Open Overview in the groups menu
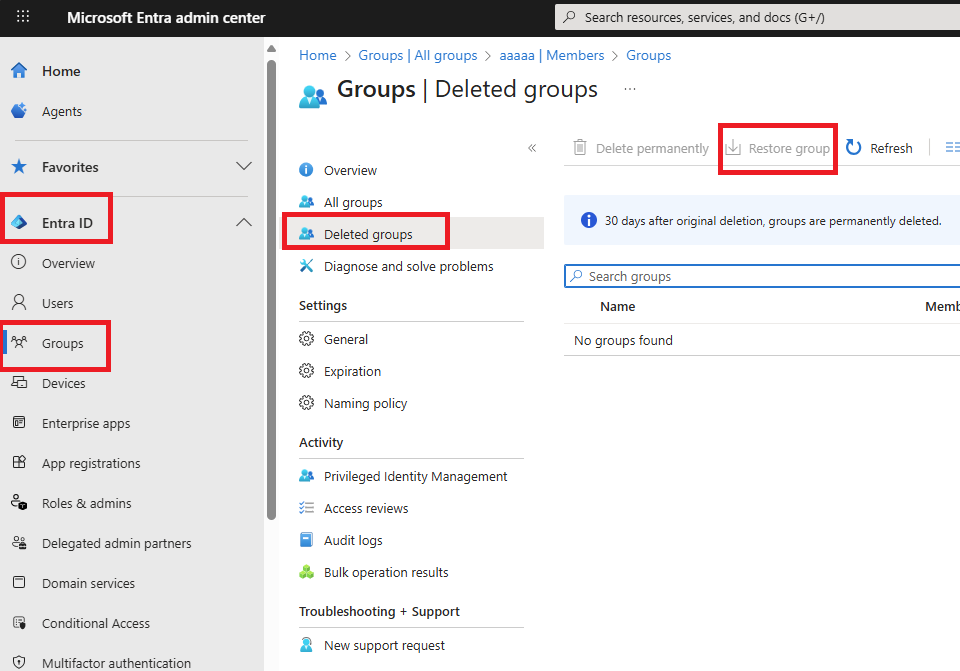 [350, 170]
